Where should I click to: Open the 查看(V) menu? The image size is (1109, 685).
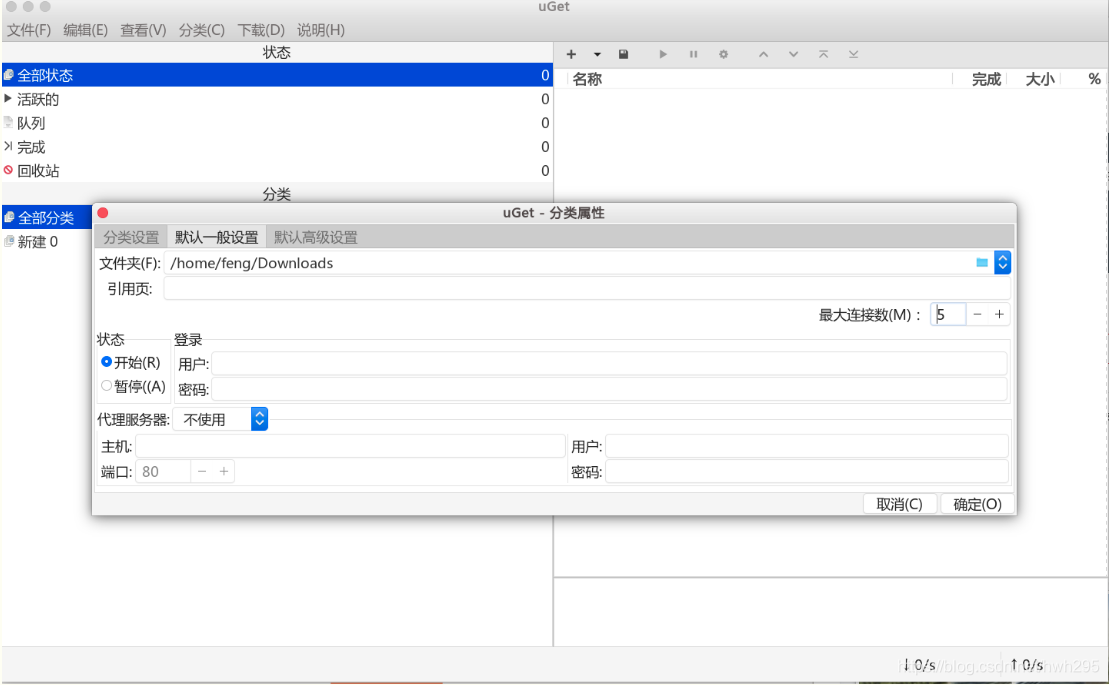click(143, 30)
